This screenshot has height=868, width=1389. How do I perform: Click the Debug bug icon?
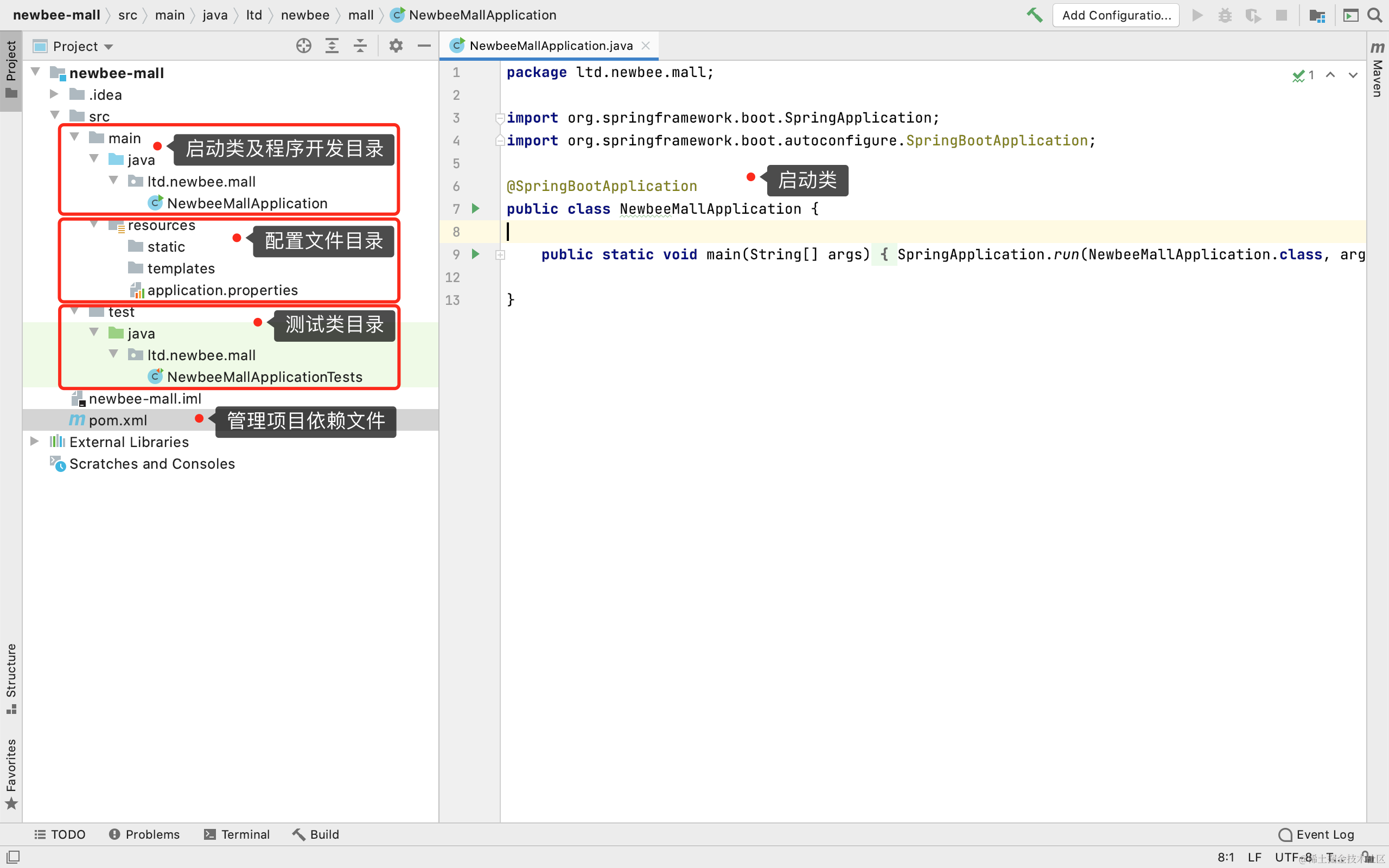[1225, 15]
